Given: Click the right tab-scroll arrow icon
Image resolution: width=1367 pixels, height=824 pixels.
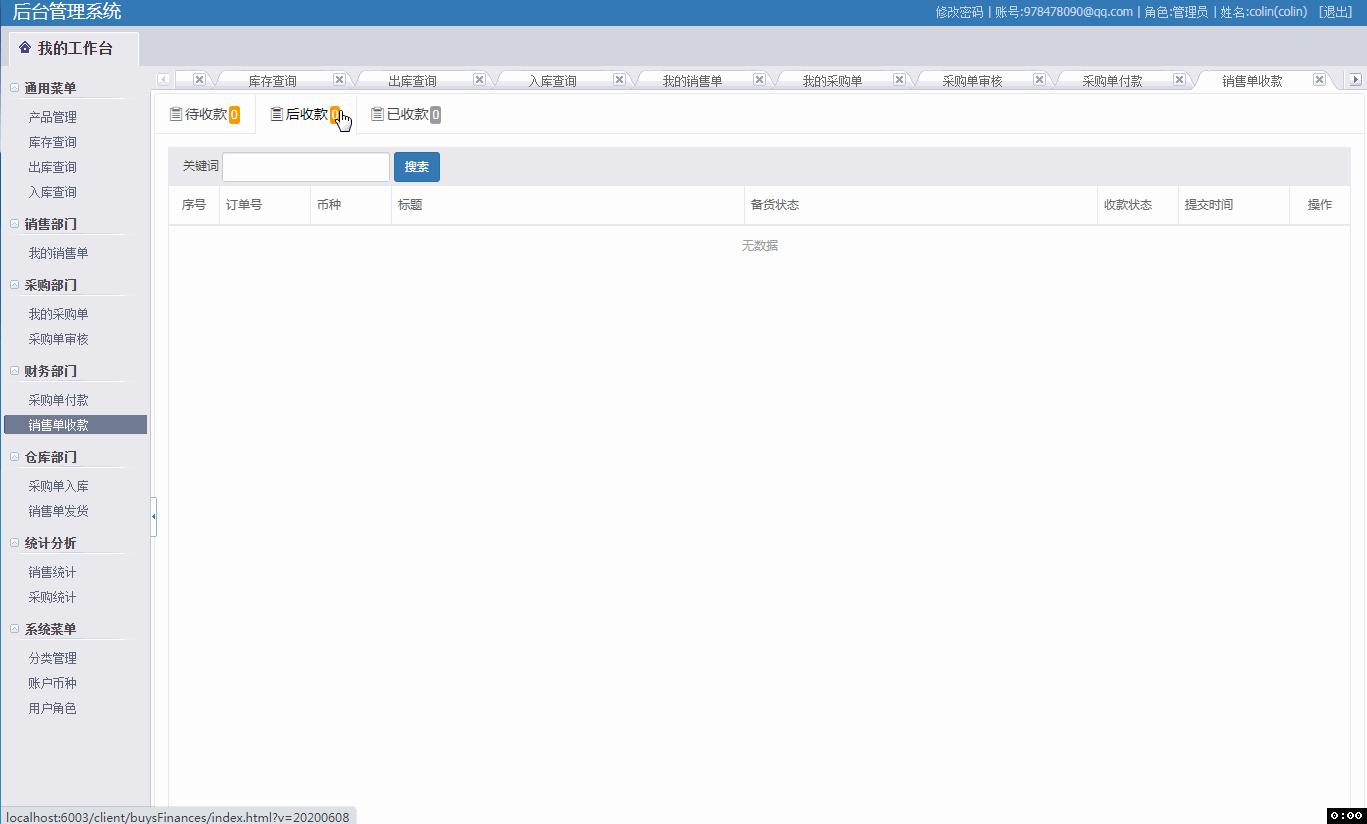Looking at the screenshot, I should click(x=1357, y=78).
